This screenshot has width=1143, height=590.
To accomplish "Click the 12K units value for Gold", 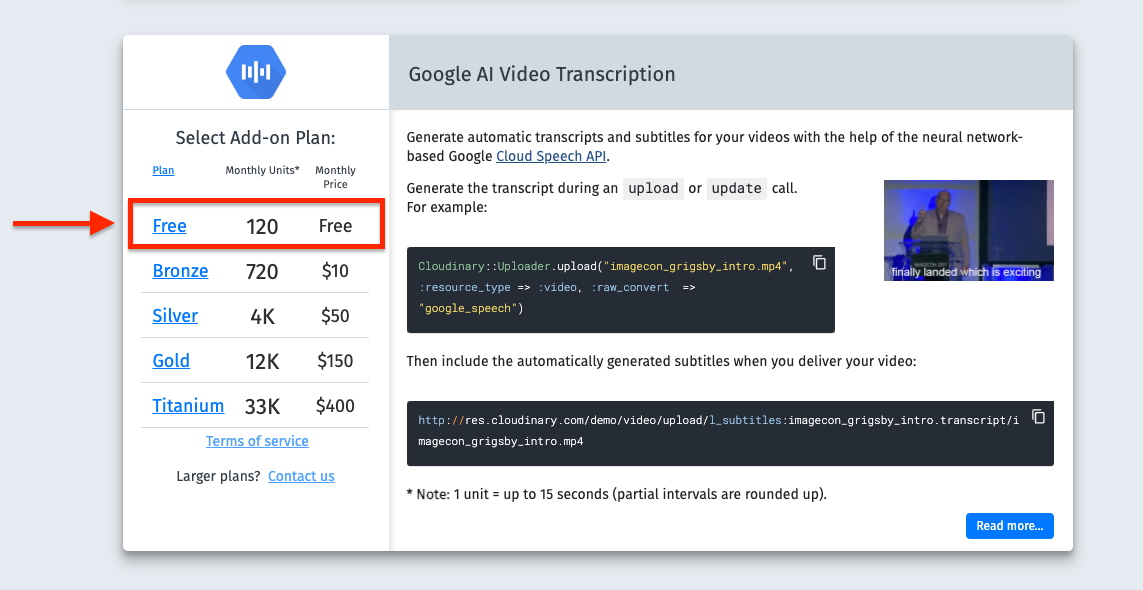I will pyautogui.click(x=262, y=361).
